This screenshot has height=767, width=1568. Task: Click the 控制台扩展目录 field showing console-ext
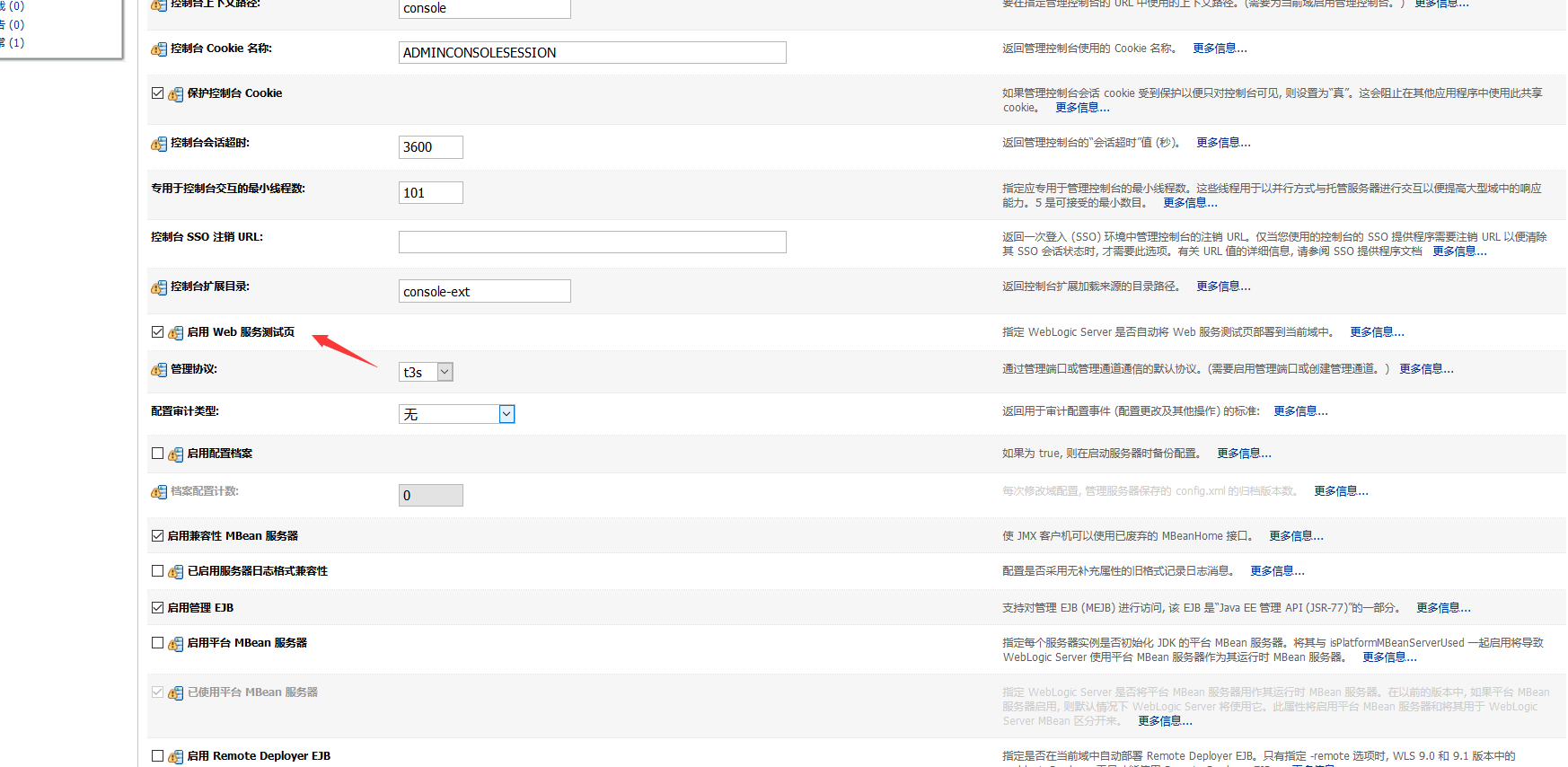[x=485, y=292]
